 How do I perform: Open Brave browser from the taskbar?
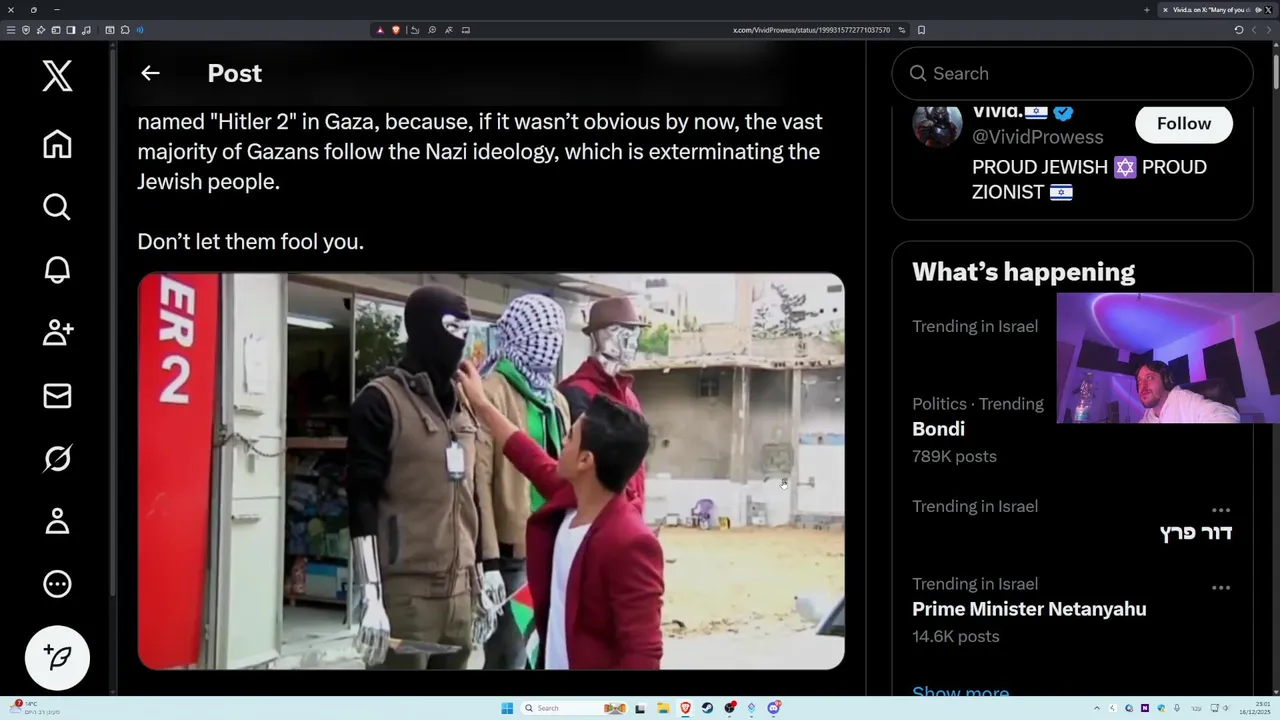pyautogui.click(x=685, y=708)
